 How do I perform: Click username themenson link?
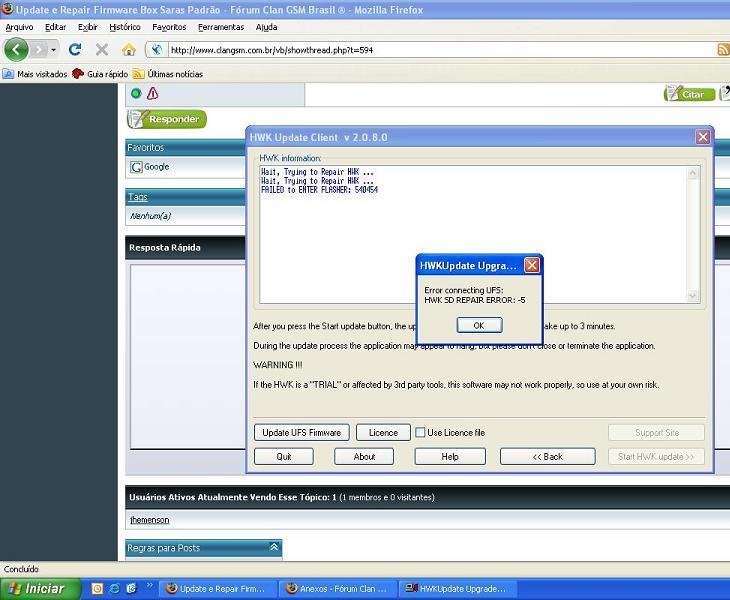coord(149,520)
